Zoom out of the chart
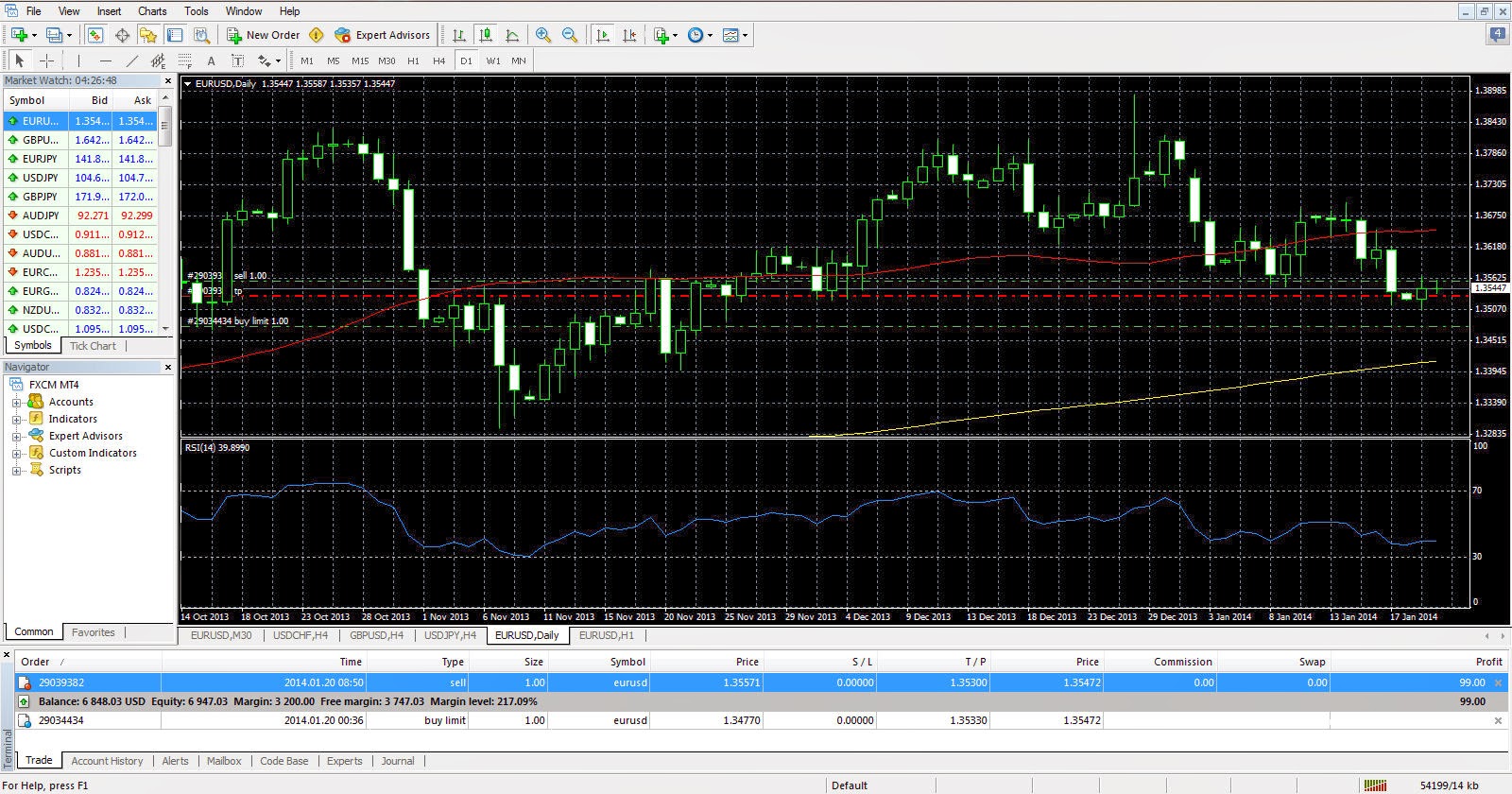1512x794 pixels. pyautogui.click(x=570, y=35)
